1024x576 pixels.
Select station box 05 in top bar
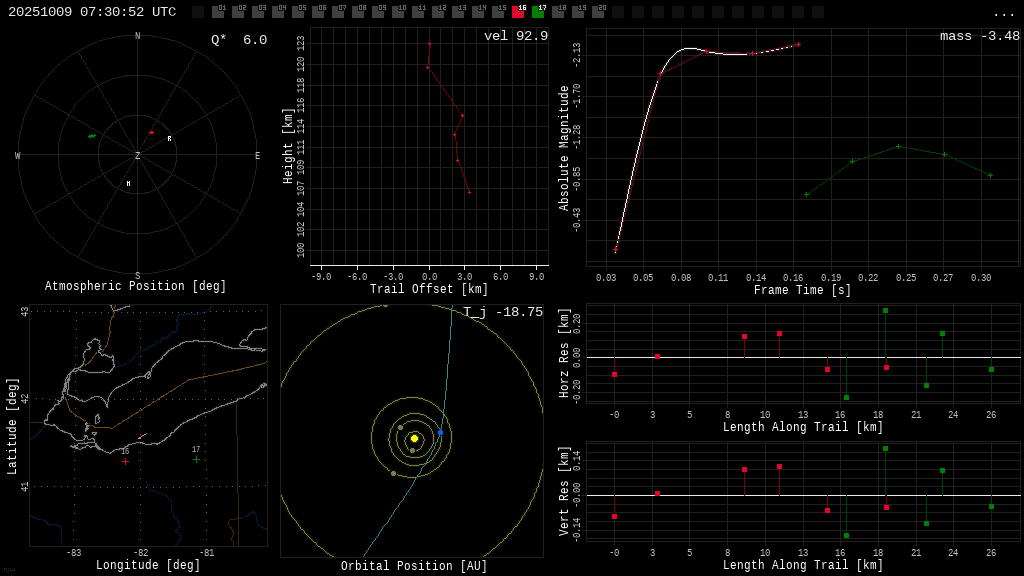298,12
